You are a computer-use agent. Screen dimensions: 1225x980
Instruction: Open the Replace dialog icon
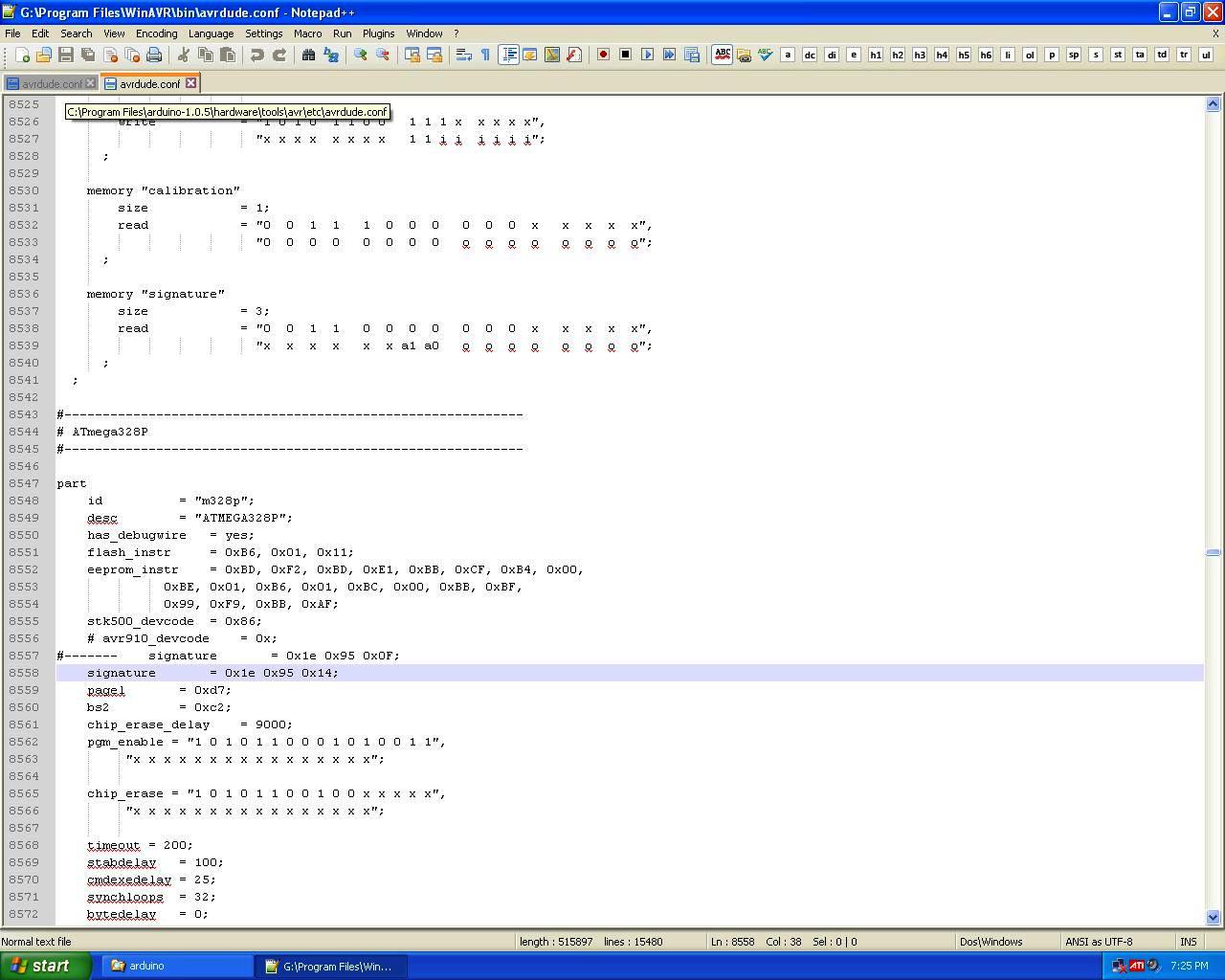tap(331, 55)
